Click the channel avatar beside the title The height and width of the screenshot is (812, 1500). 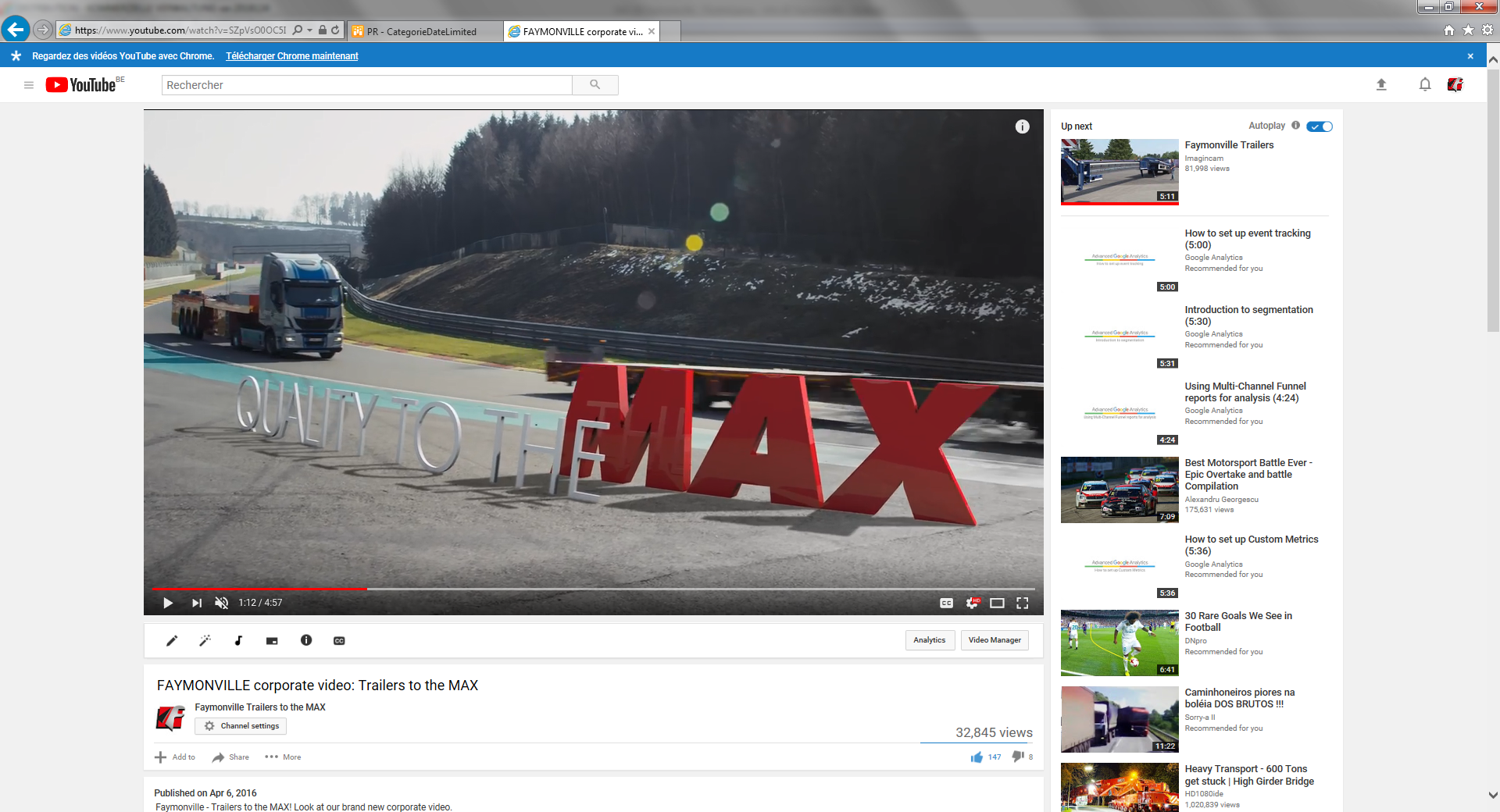click(170, 718)
